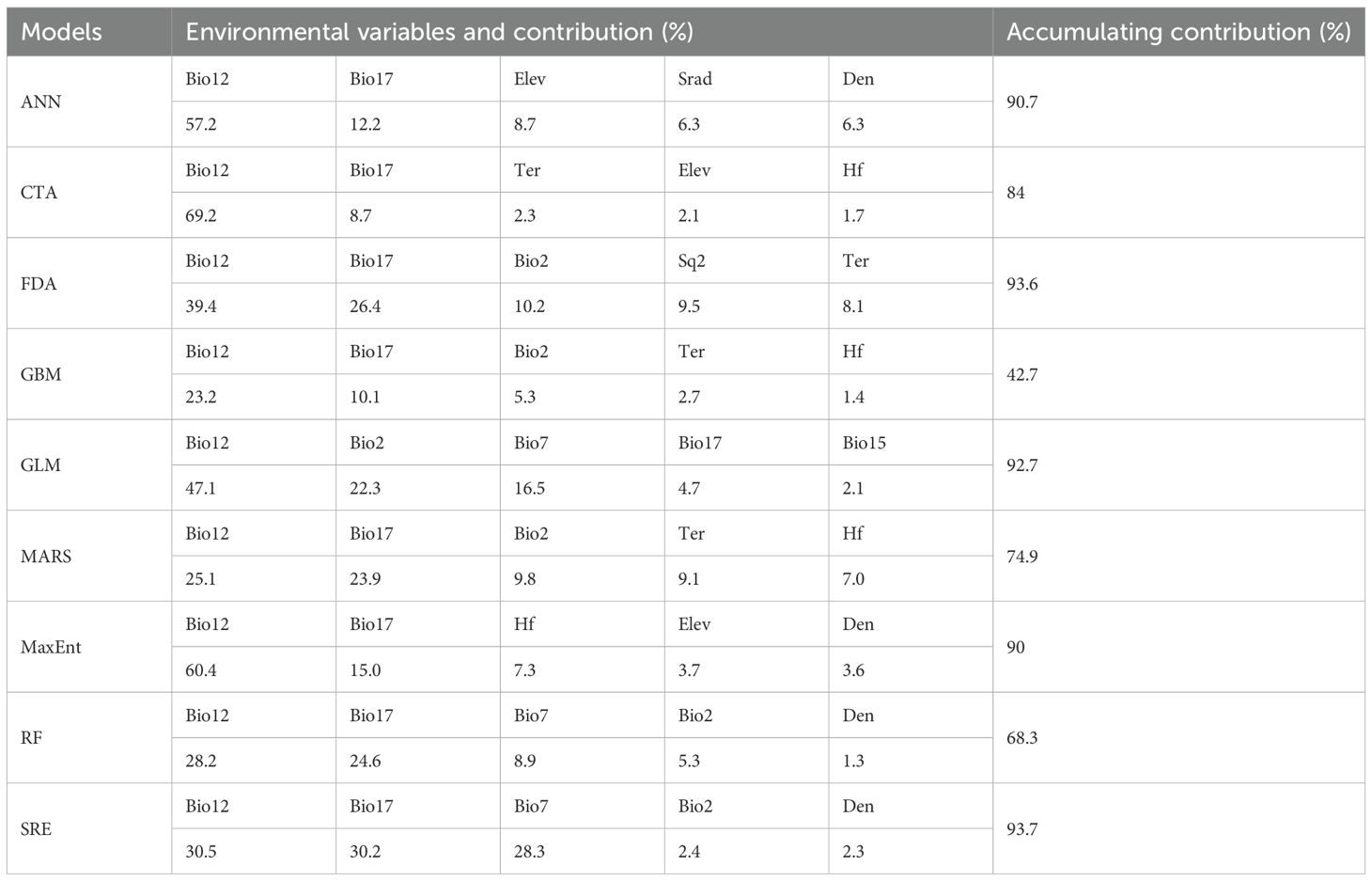This screenshot has height=881, width=1372.
Task: Click the Models column header
Action: (x=61, y=32)
